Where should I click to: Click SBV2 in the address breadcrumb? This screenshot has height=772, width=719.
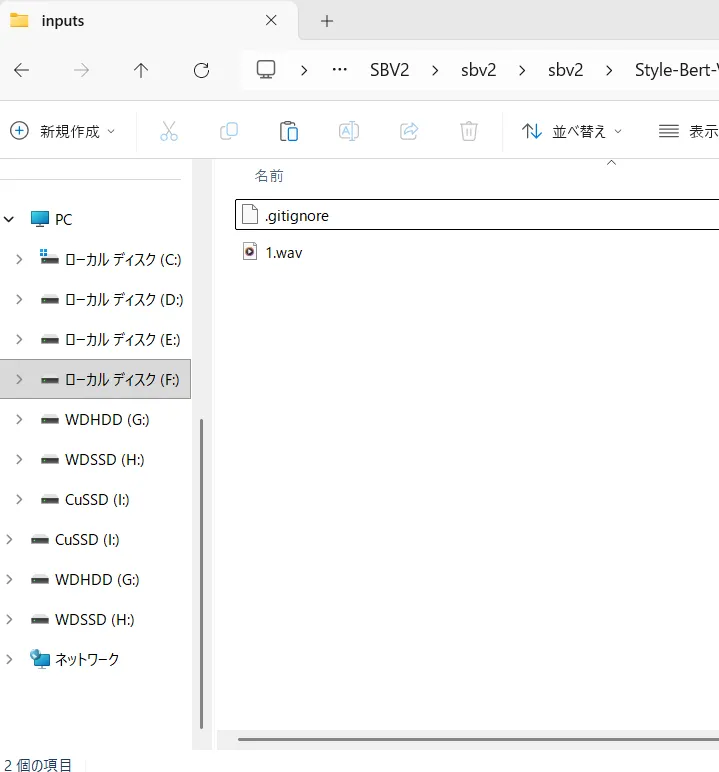tap(390, 70)
